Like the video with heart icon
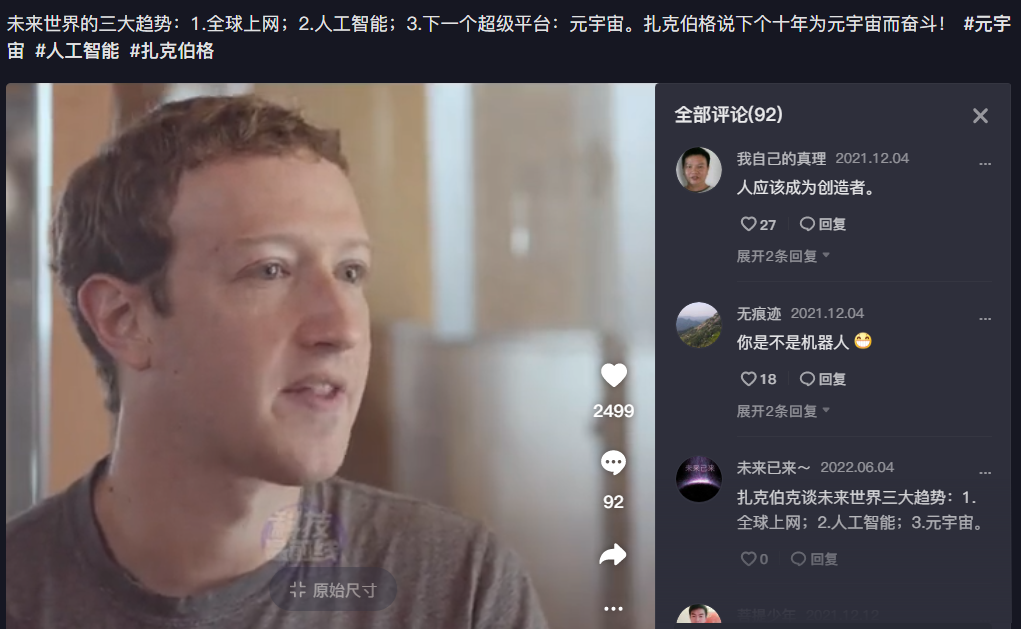This screenshot has height=629, width=1021. [613, 375]
